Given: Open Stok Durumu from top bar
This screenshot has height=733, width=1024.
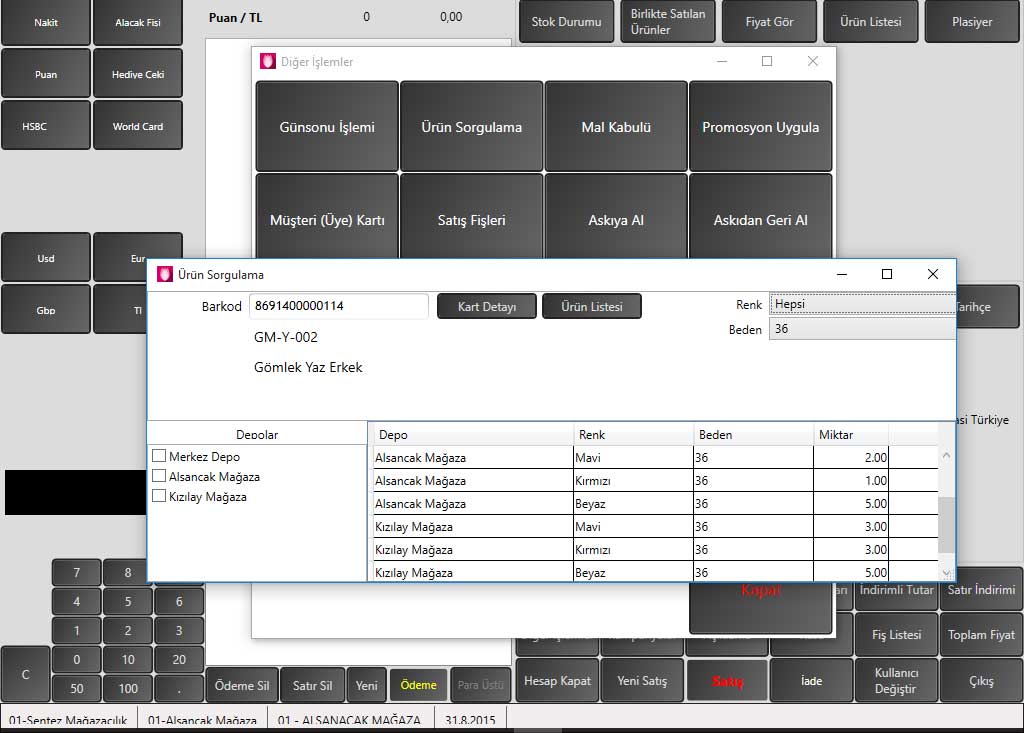Looking at the screenshot, I should tap(566, 22).
